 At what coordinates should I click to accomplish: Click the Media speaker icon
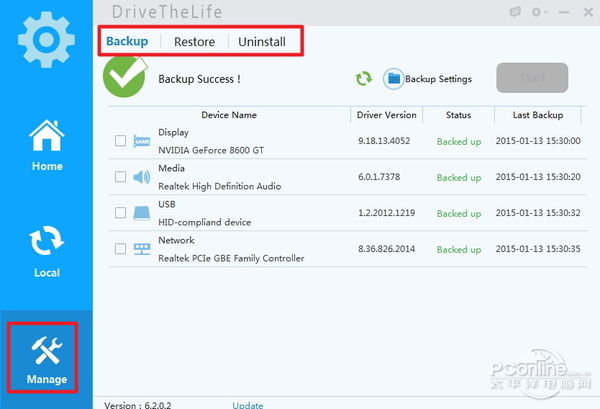pyautogui.click(x=142, y=177)
